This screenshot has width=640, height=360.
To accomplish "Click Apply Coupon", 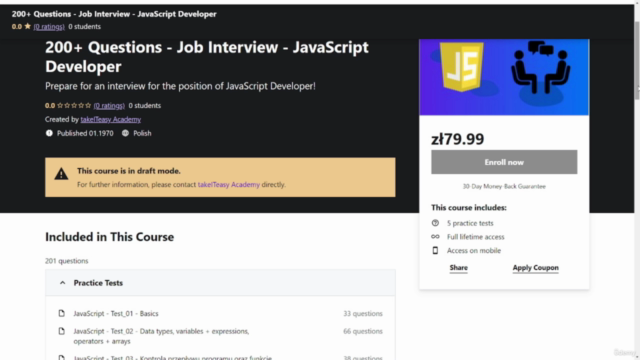I will tap(536, 268).
